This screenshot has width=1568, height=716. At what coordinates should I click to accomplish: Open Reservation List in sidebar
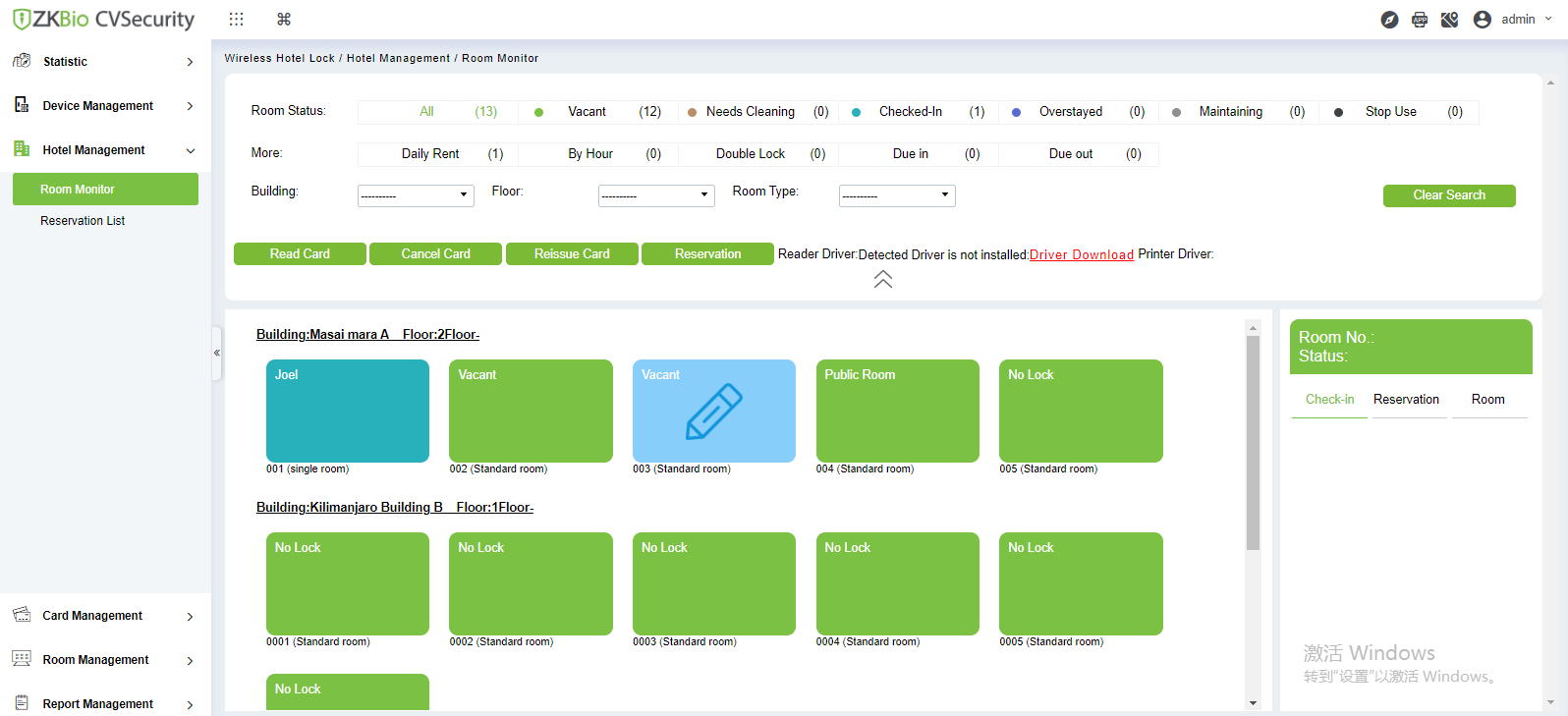click(x=83, y=221)
